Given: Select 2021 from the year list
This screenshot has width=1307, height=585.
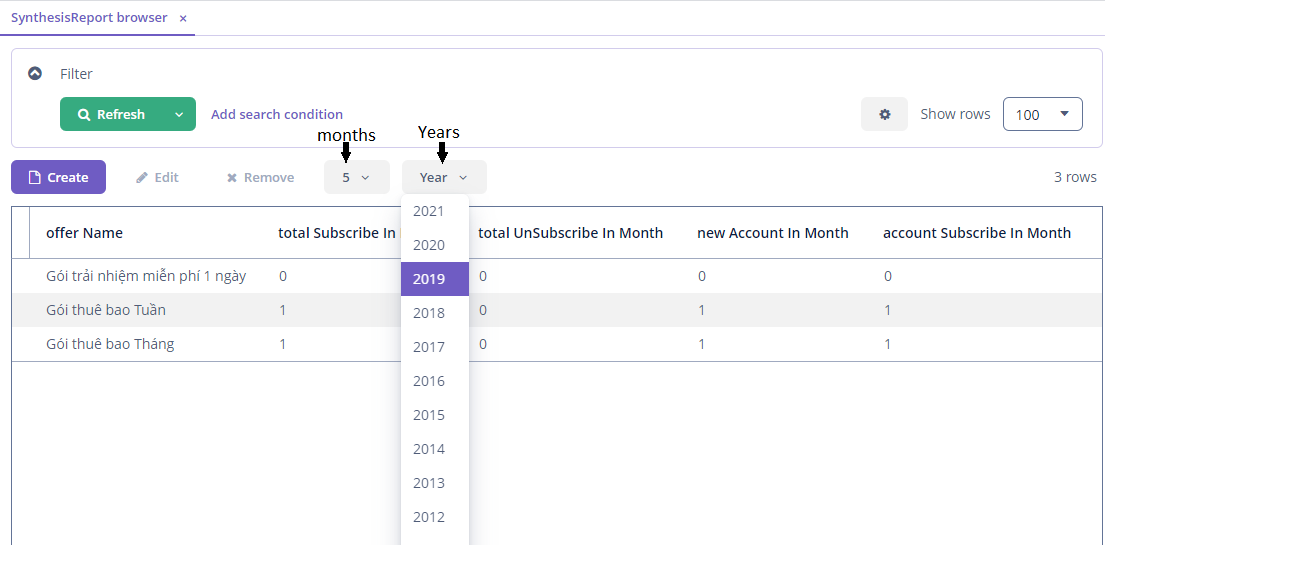Looking at the screenshot, I should tap(429, 211).
